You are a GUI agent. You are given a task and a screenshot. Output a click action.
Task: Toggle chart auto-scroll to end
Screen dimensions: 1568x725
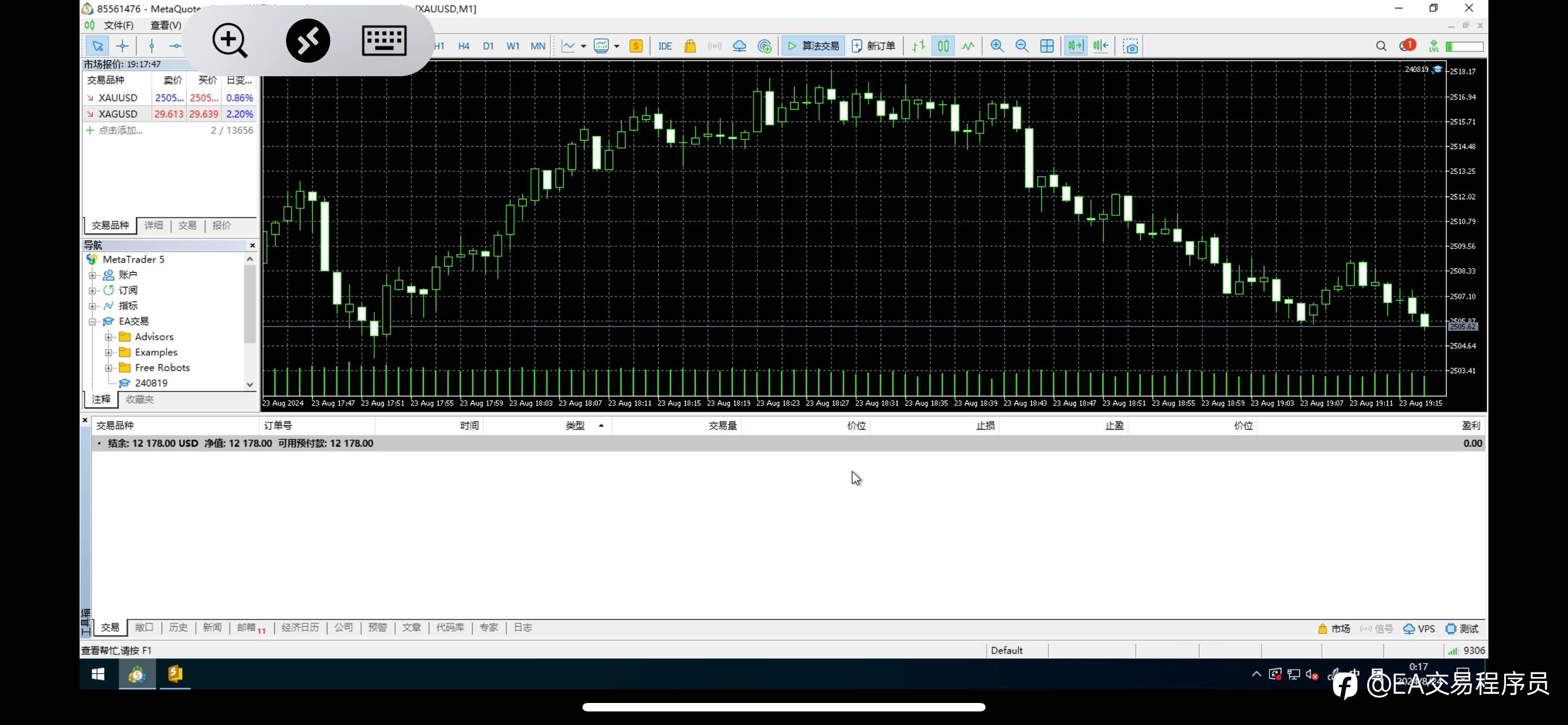(x=1075, y=46)
